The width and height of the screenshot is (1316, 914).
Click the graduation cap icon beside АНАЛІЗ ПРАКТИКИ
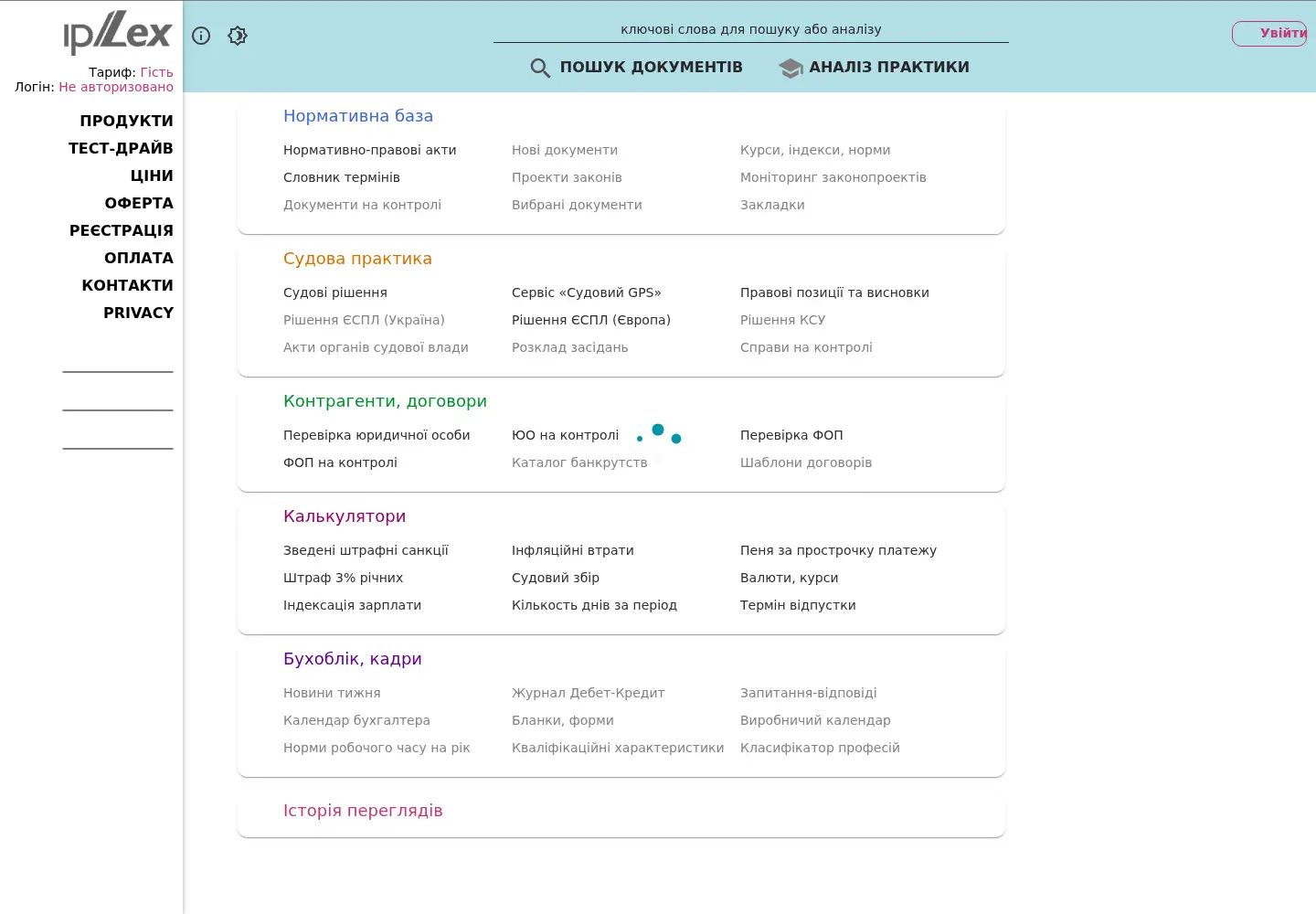point(791,68)
